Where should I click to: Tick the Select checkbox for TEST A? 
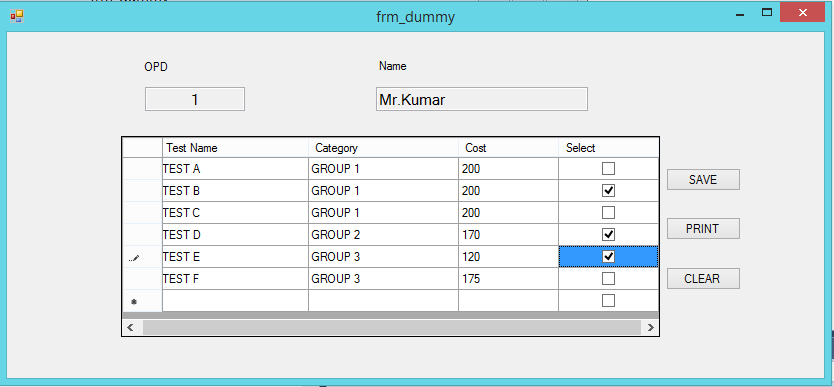click(608, 169)
